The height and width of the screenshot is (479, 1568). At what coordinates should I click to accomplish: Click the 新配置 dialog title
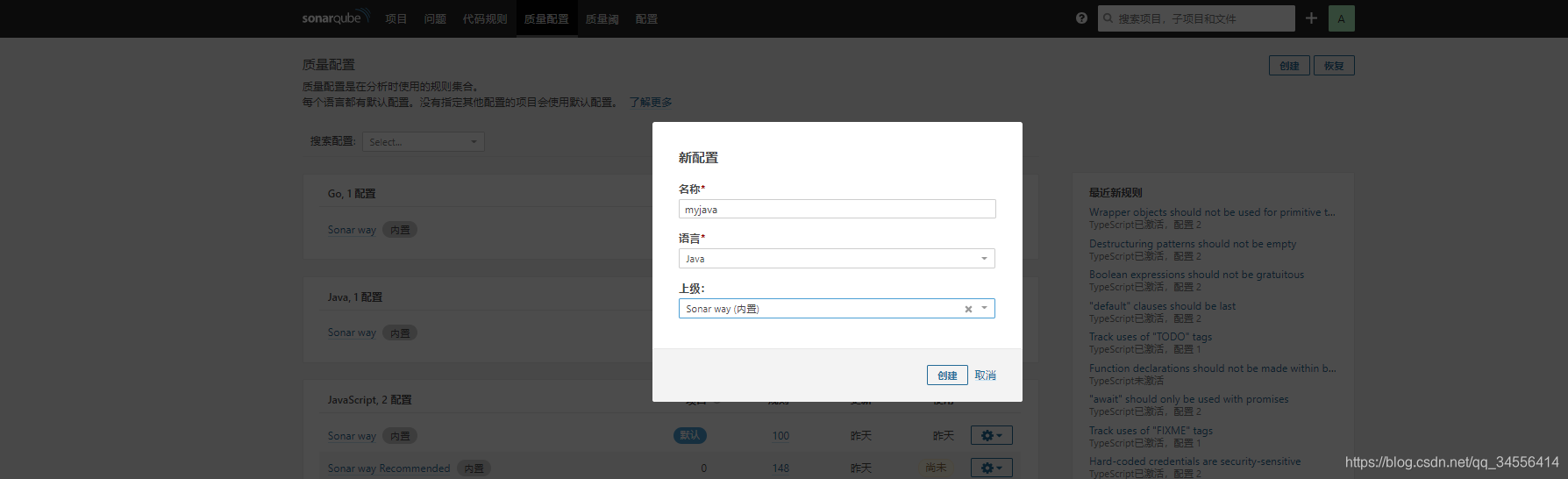point(698,158)
